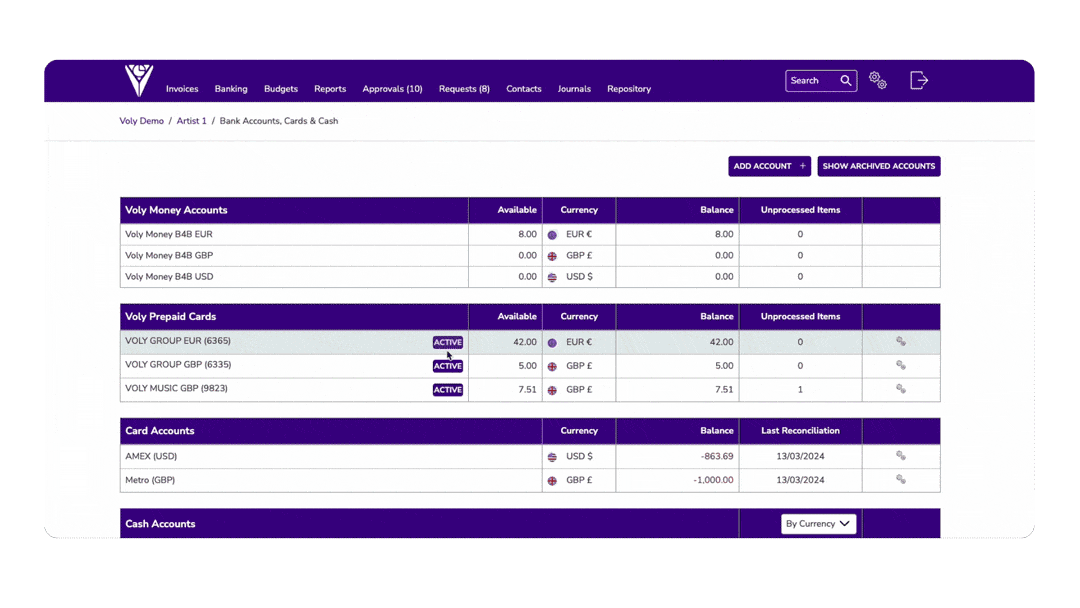Click SHOW ARCHIVED ACCOUNTS button

(x=879, y=166)
